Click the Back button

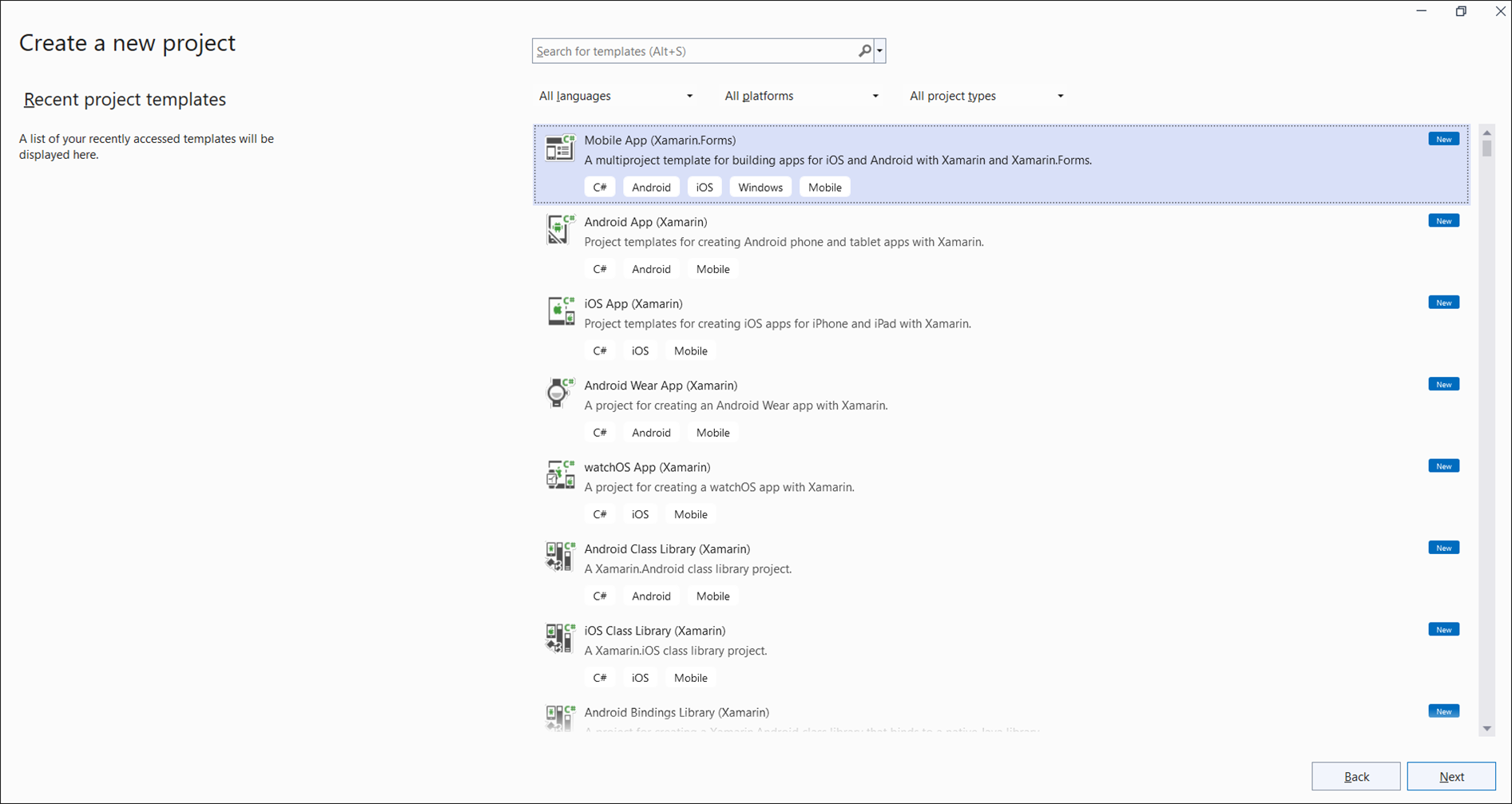[x=1356, y=776]
